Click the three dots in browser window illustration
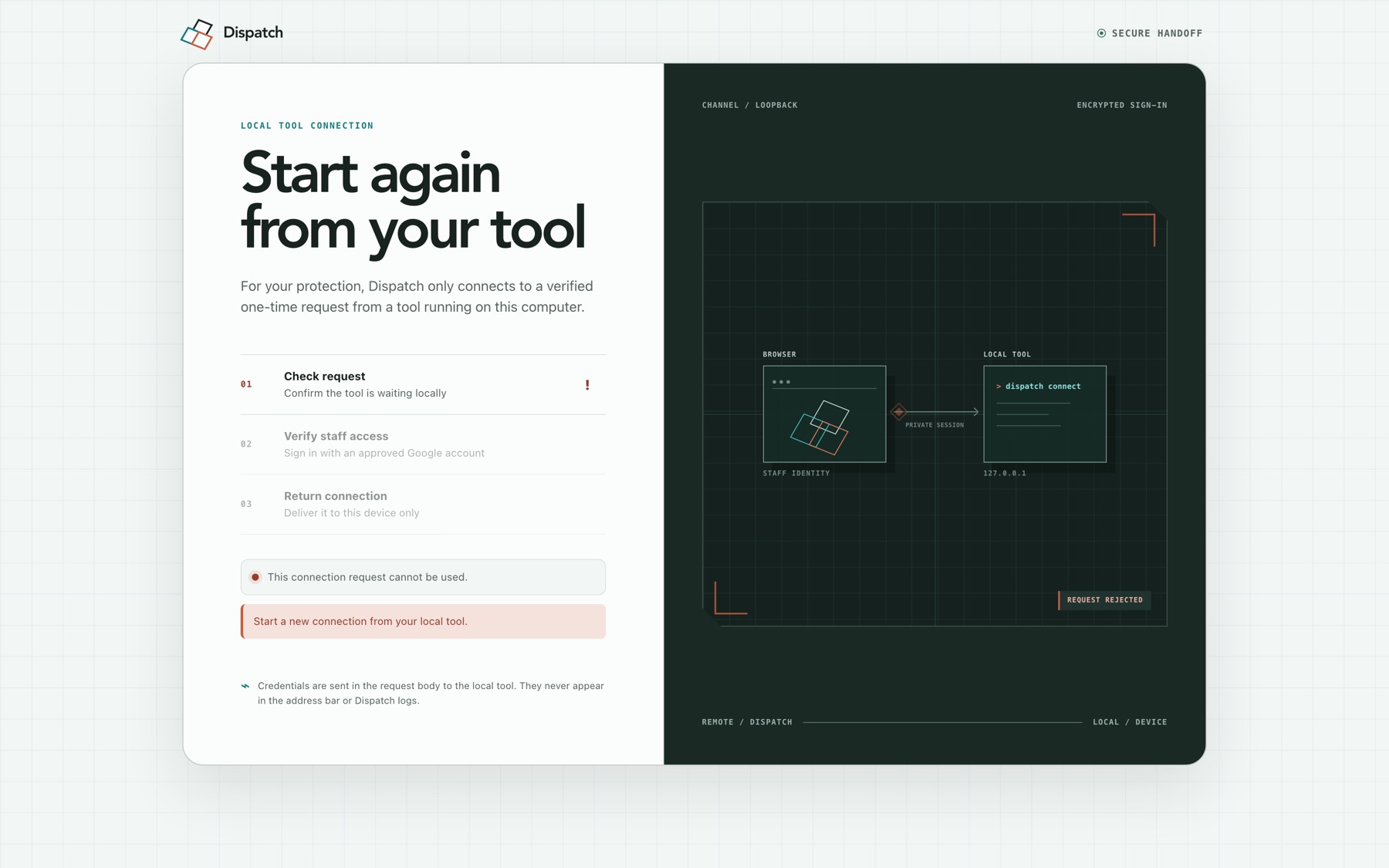 coord(781,382)
